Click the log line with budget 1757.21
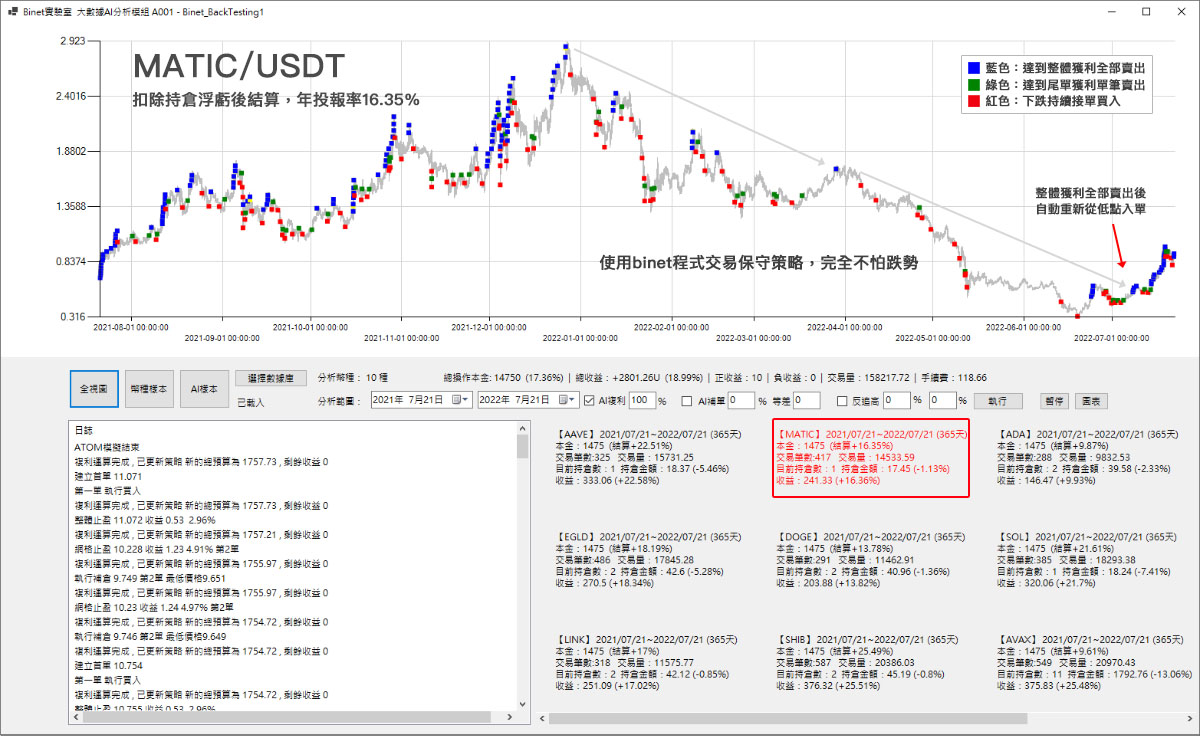1200x736 pixels. click(x=201, y=535)
